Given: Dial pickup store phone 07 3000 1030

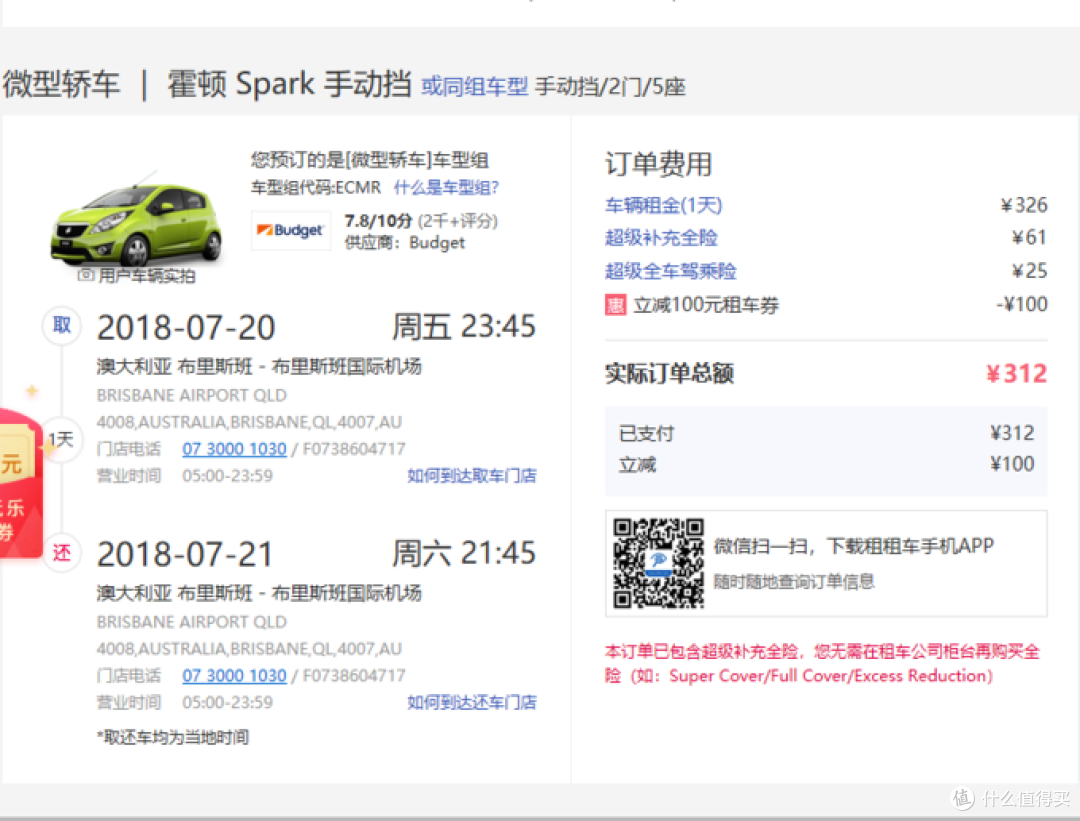Looking at the screenshot, I should point(234,449).
